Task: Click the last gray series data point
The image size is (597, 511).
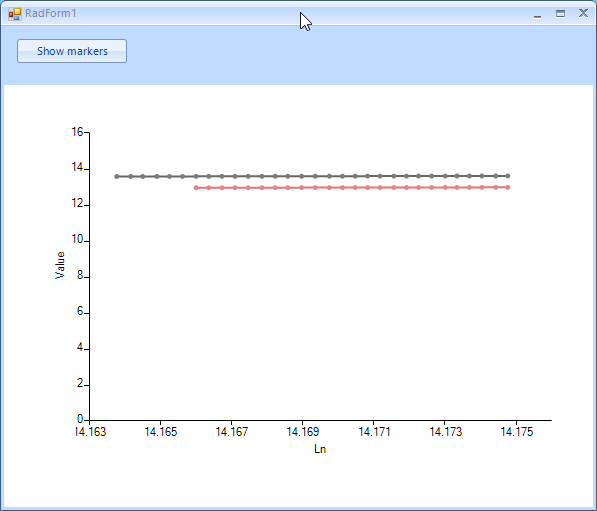Action: (x=508, y=176)
